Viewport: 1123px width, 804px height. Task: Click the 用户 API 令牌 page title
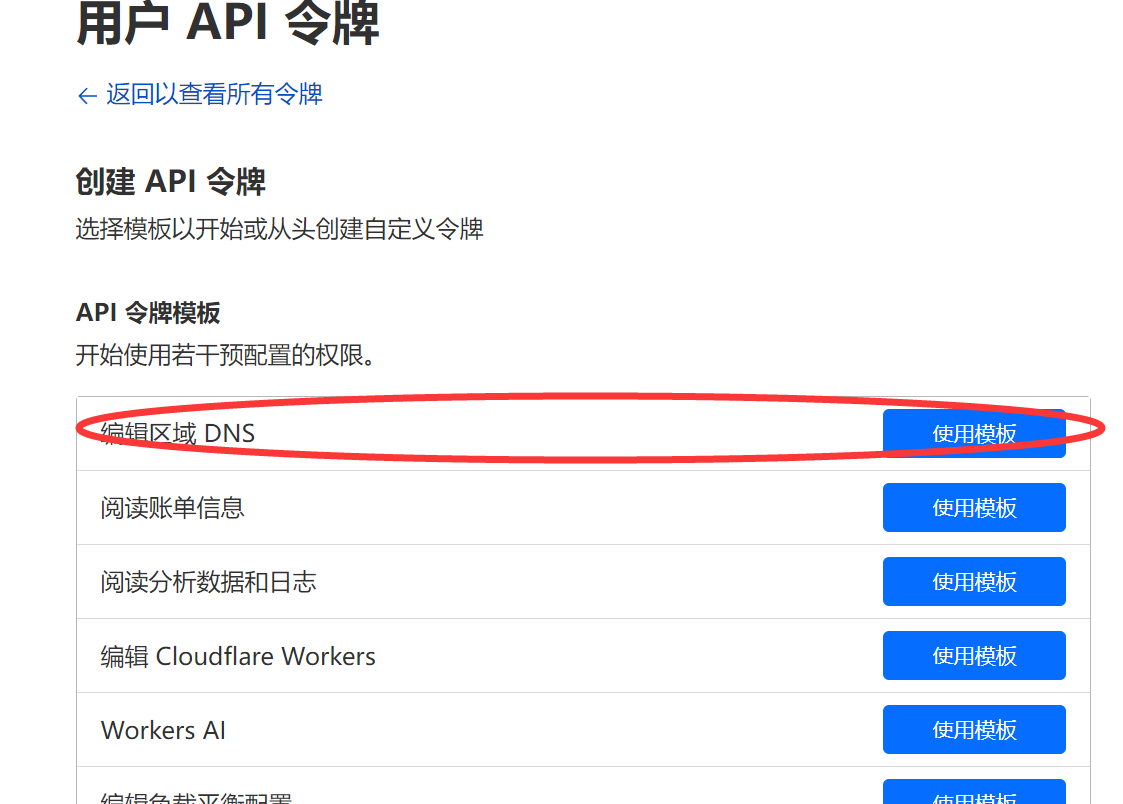(x=228, y=24)
